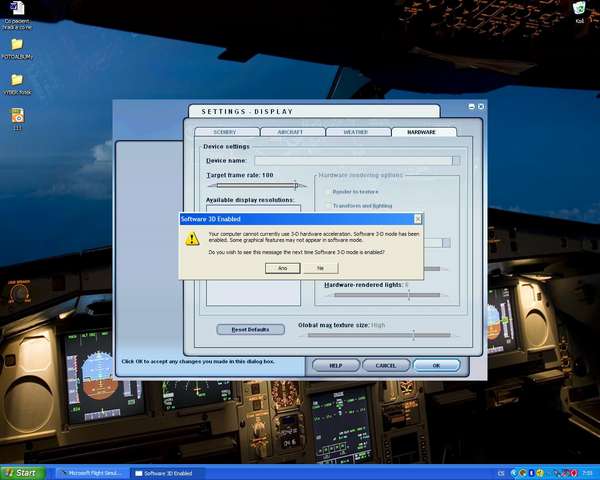
Task: Click the system tray clock
Action: 587,473
